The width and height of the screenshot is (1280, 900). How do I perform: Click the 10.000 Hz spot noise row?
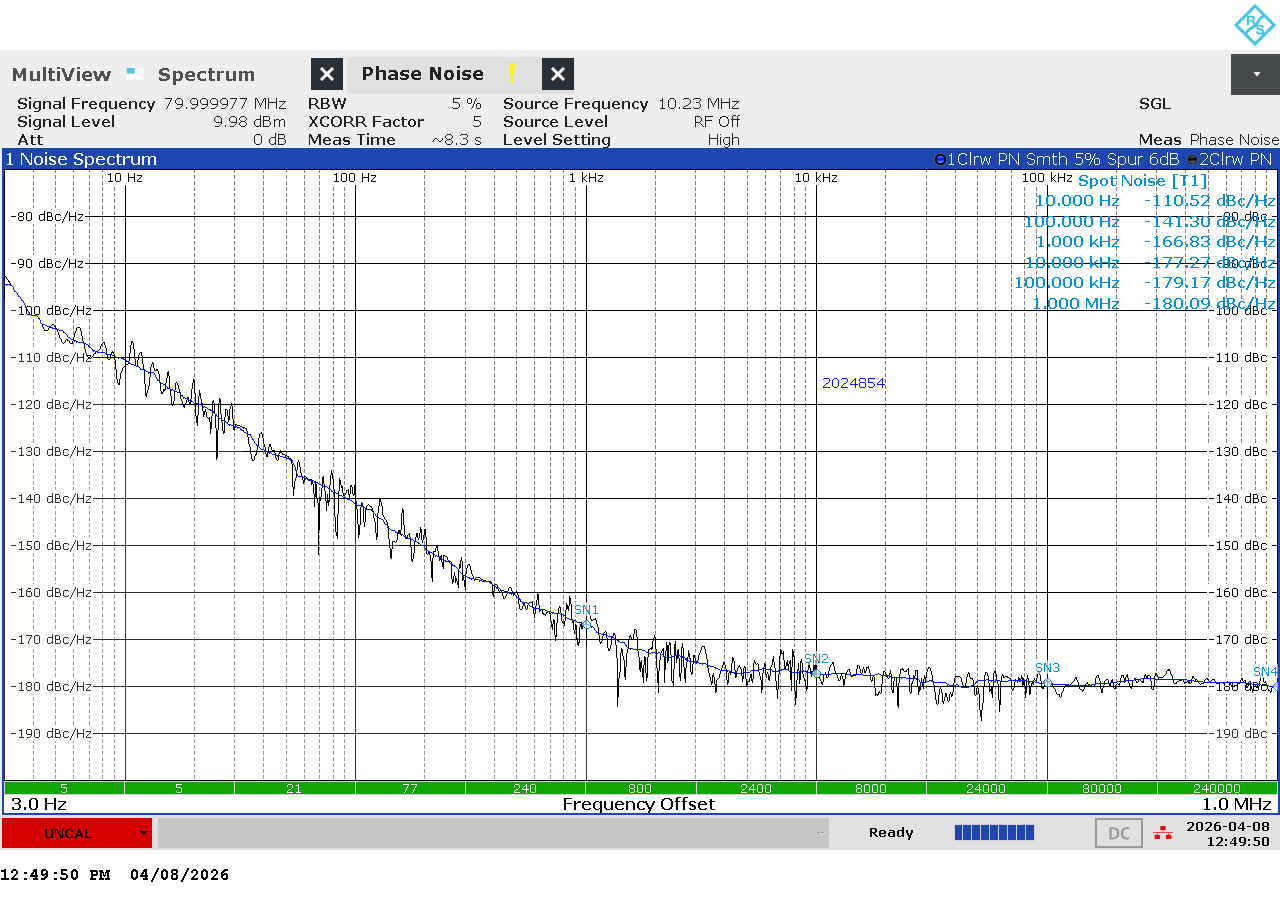pos(1154,201)
